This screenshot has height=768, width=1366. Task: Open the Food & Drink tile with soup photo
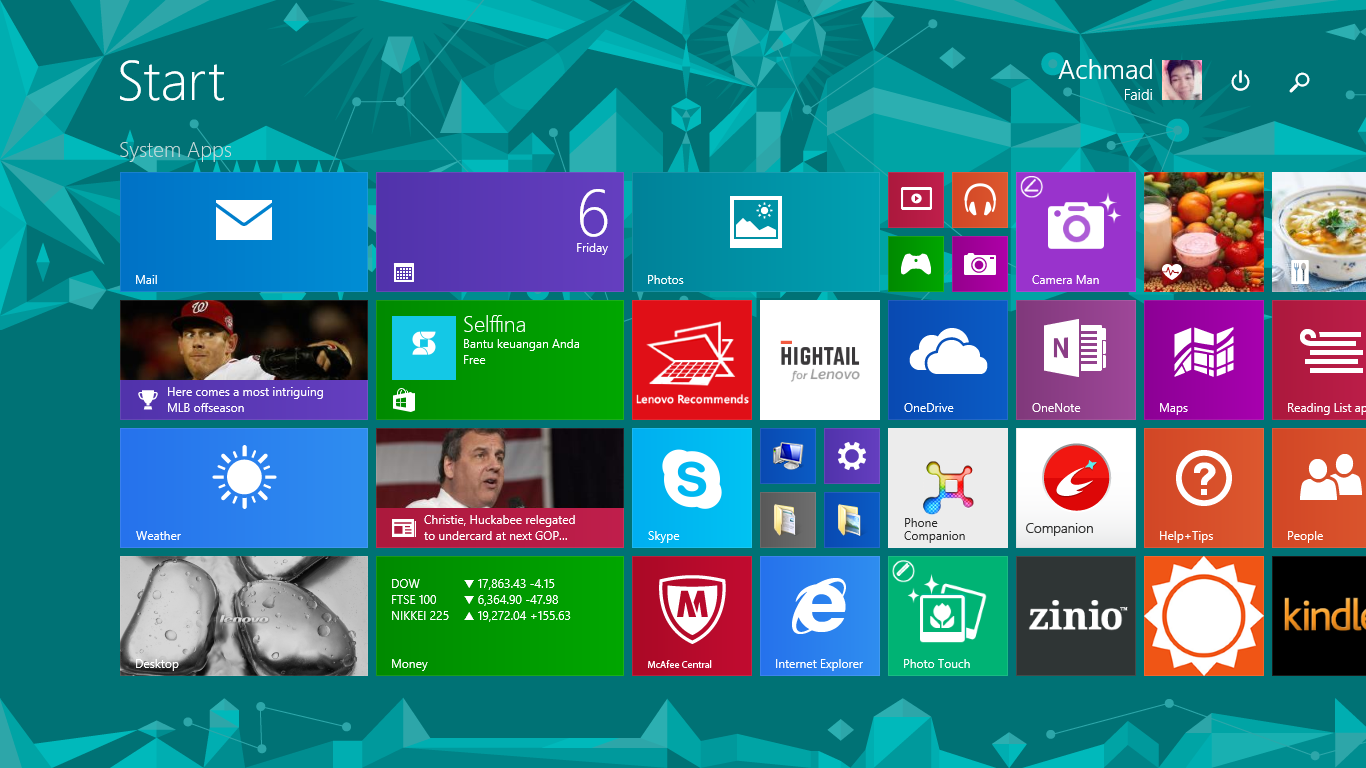(x=1319, y=232)
